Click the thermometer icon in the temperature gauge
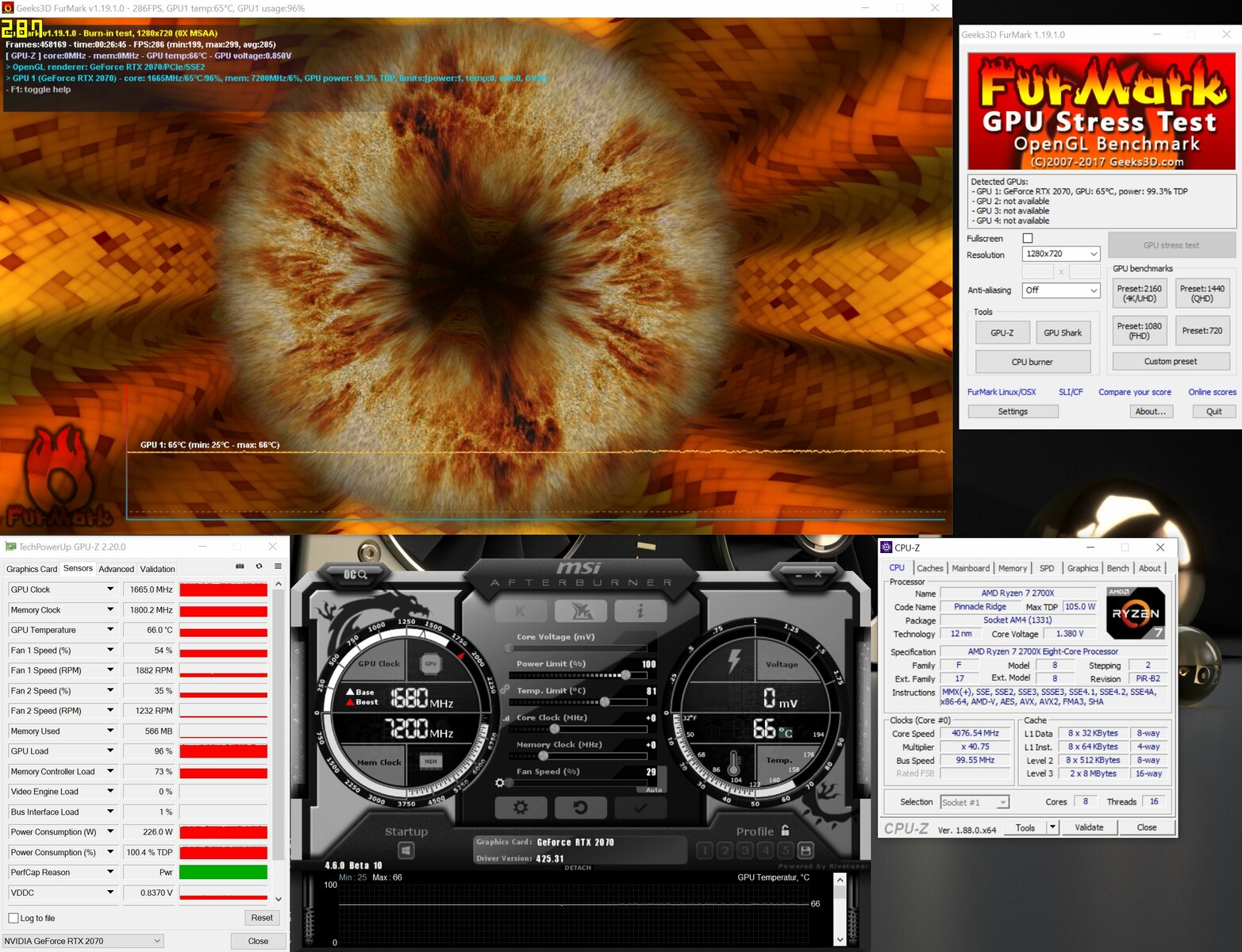1242x952 pixels. click(734, 764)
